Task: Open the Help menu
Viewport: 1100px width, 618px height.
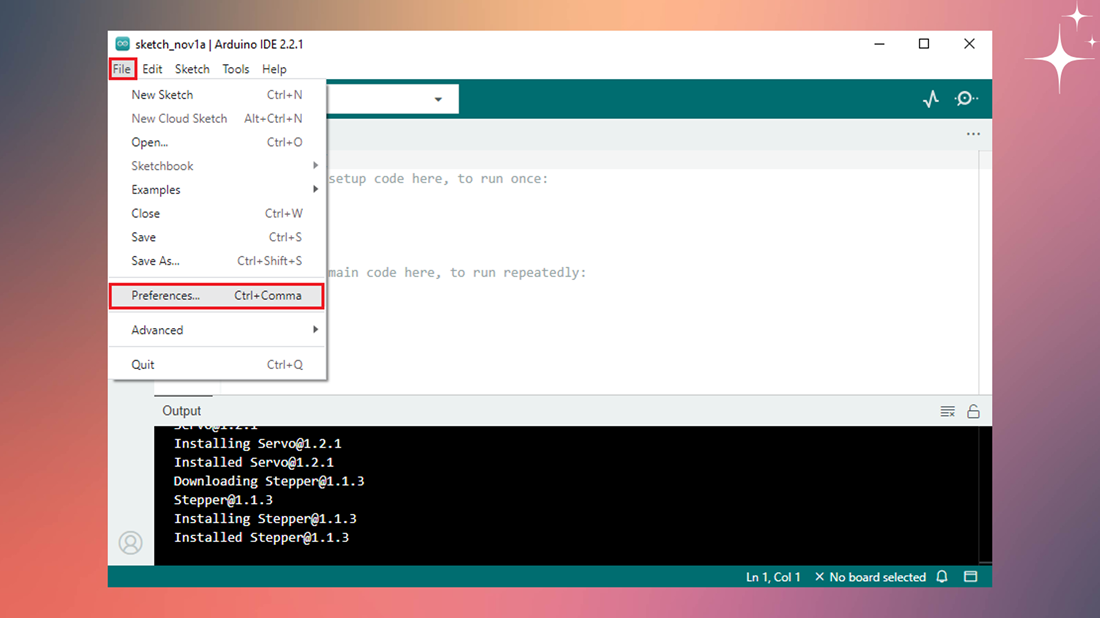Action: 274,69
